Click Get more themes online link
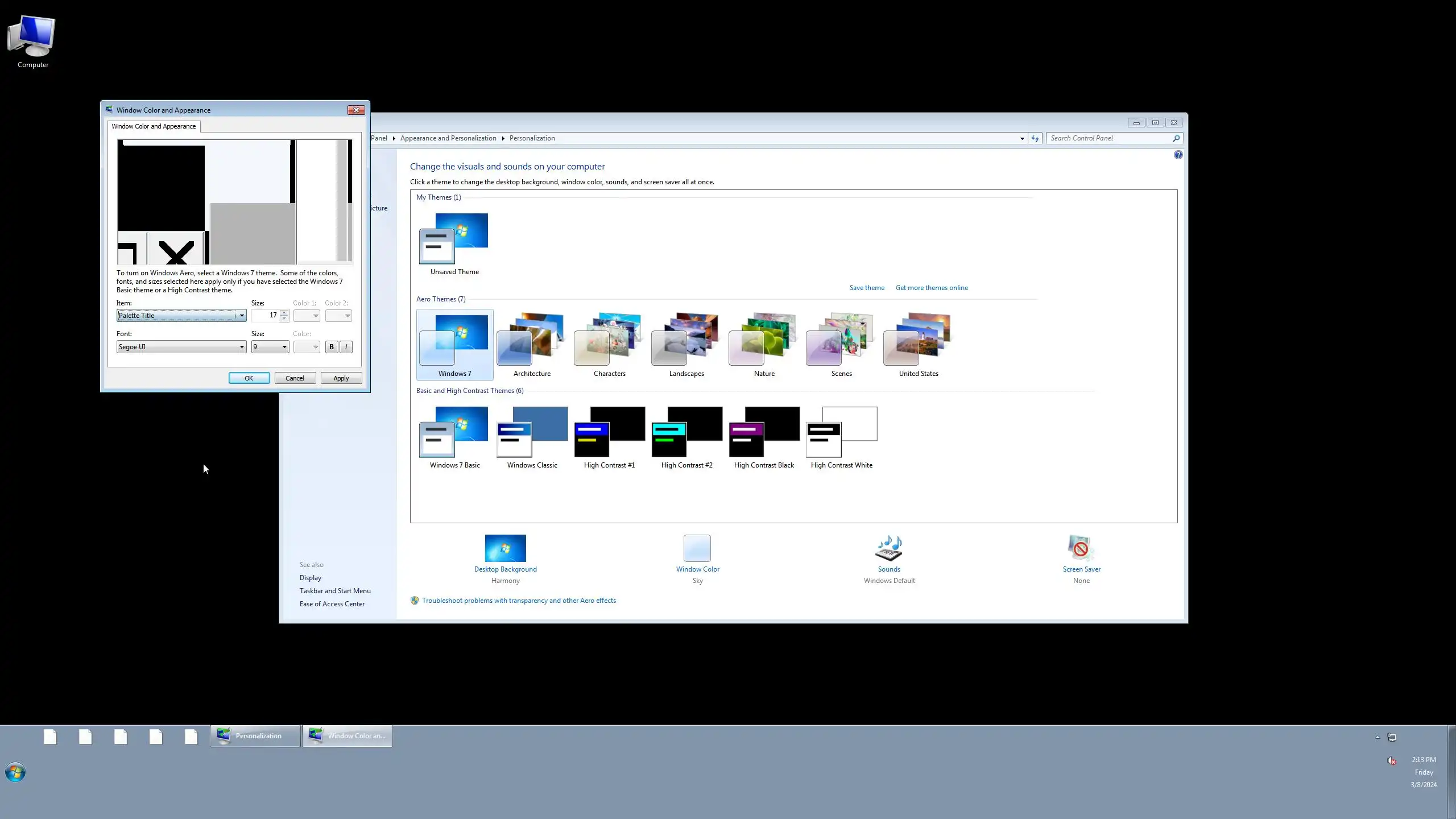The height and width of the screenshot is (819, 1456). click(x=932, y=288)
